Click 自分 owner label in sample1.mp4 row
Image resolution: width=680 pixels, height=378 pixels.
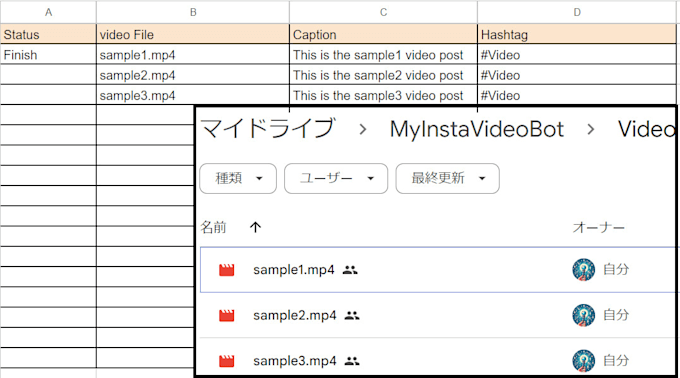pos(616,270)
